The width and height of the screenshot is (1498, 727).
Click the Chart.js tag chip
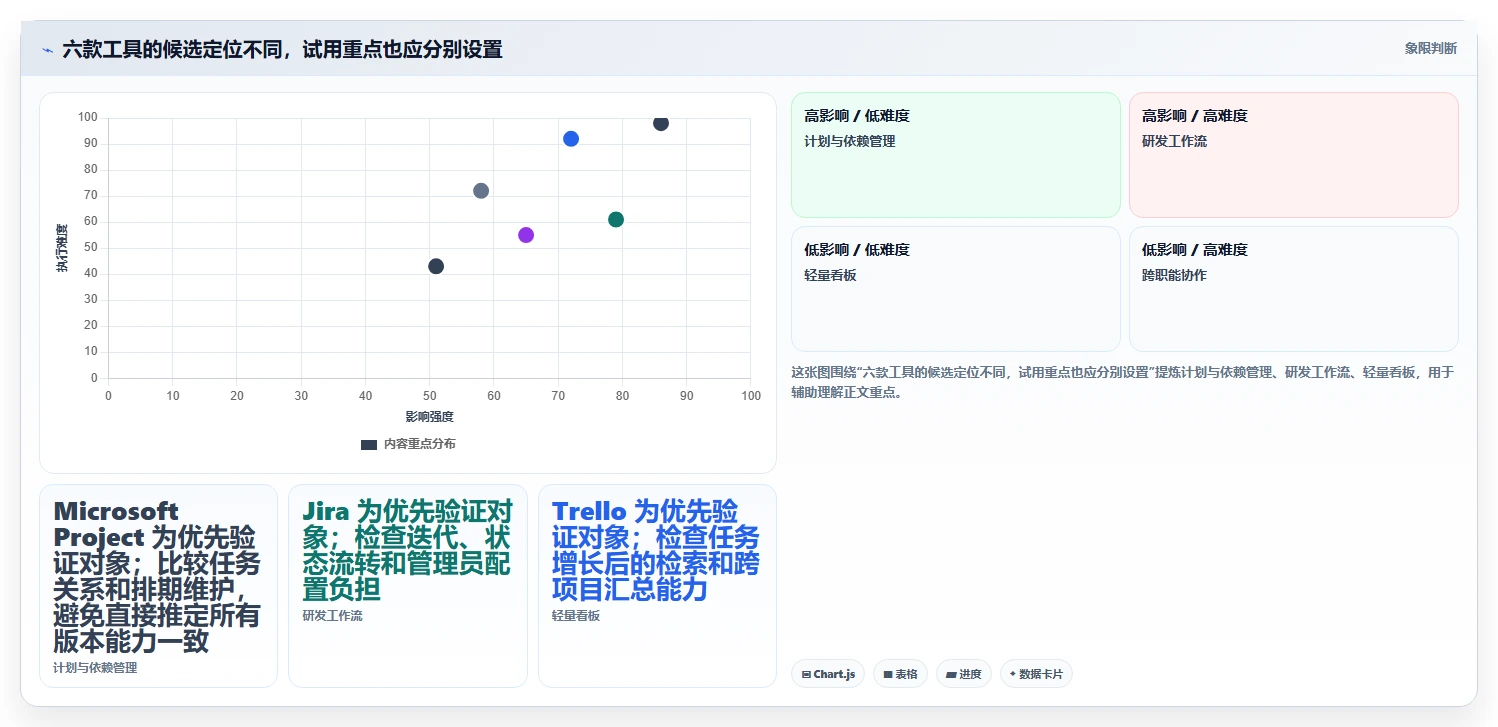point(828,674)
